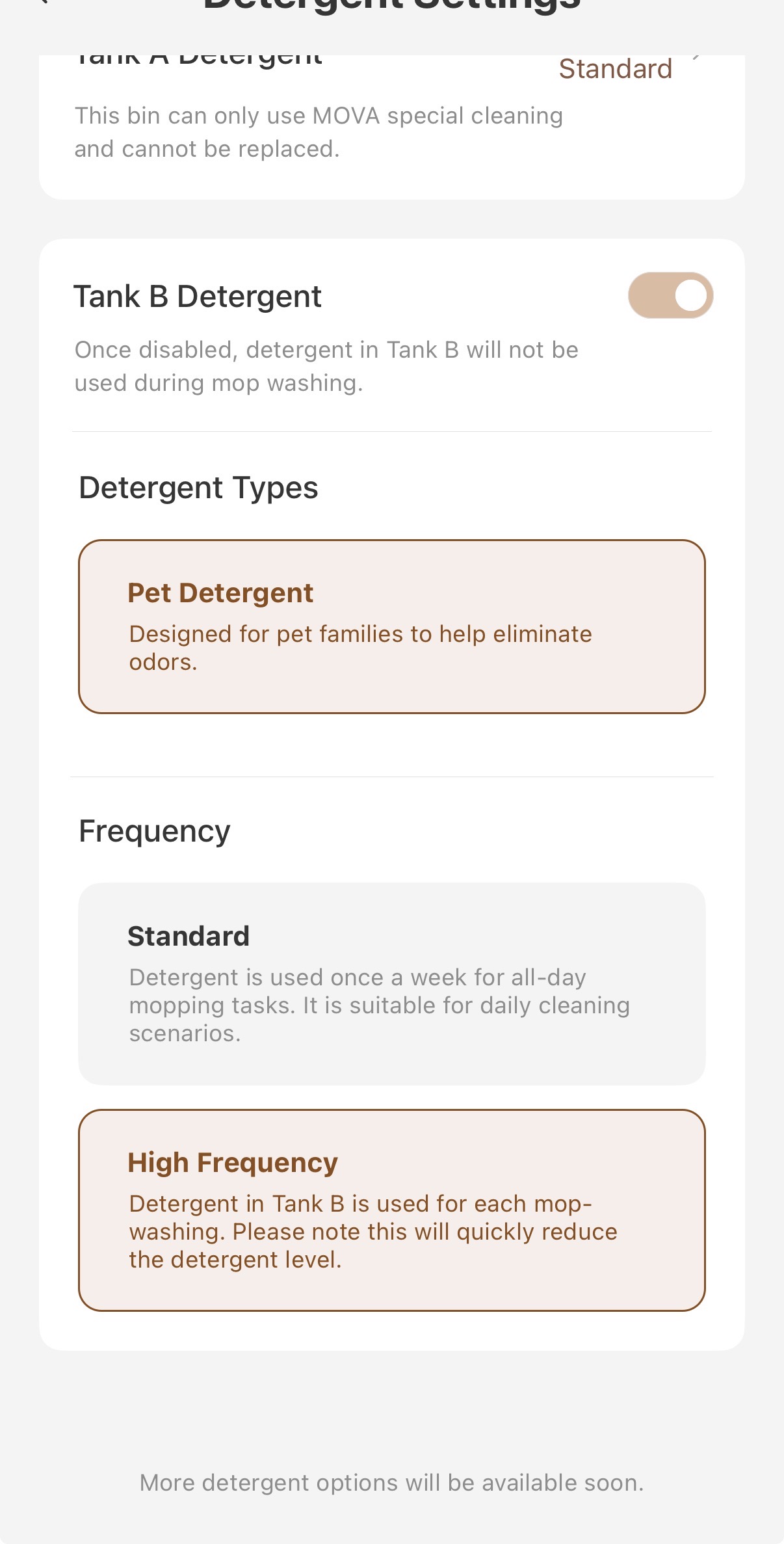784x1544 pixels.
Task: Toggle the Tank B Detergent switch
Action: 670,295
